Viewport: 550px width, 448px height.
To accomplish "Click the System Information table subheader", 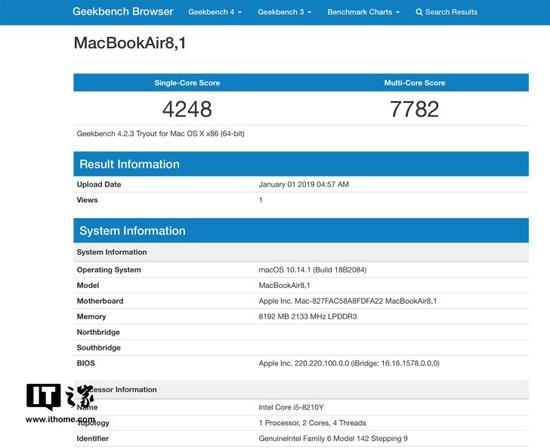I will 301,252.
